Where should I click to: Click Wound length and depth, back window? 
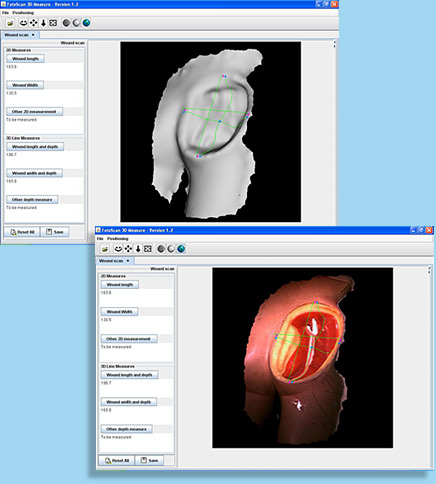tap(35, 147)
